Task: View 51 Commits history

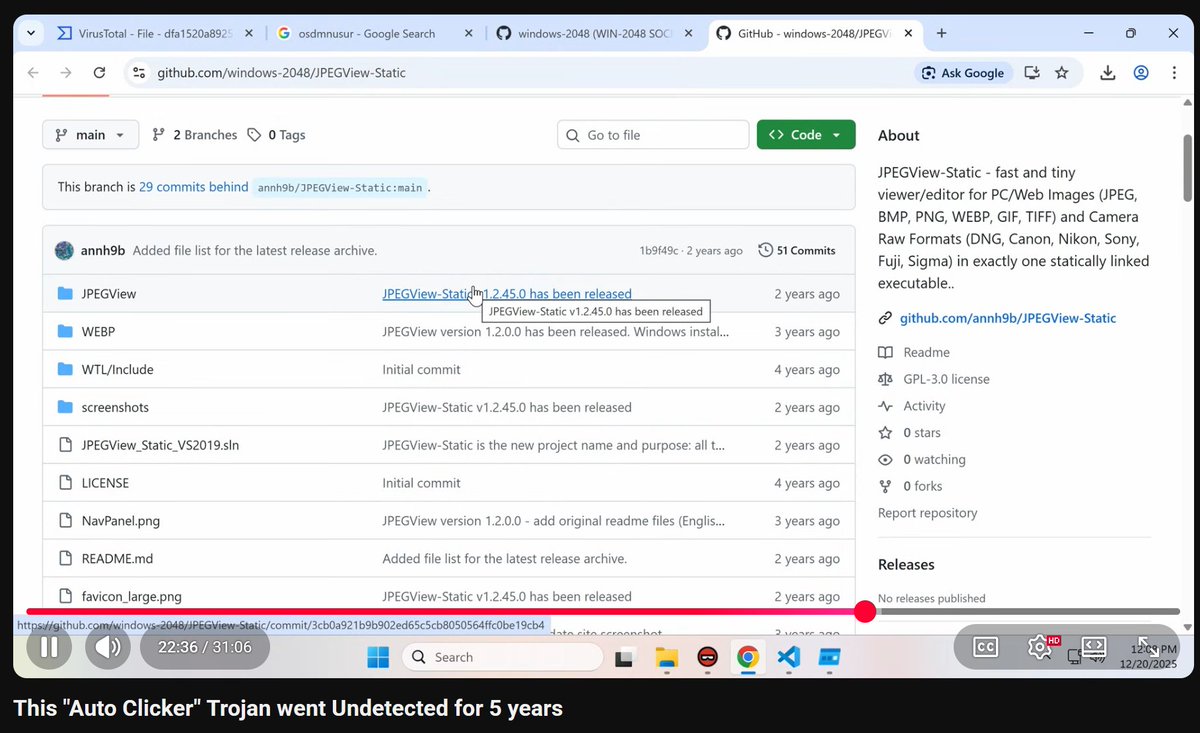Action: pyautogui.click(x=797, y=250)
